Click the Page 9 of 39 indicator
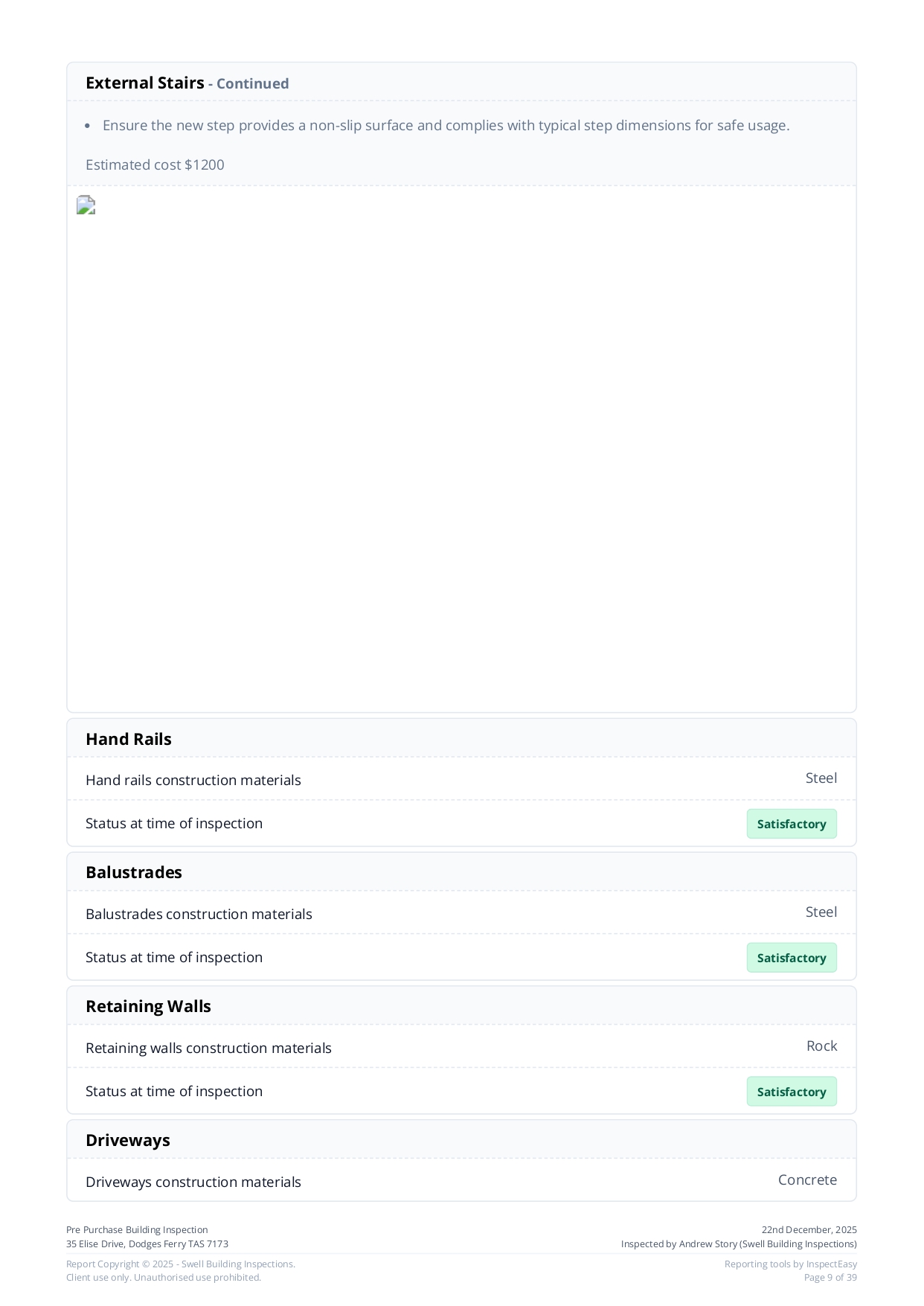The width and height of the screenshot is (924, 1306). 830,1278
